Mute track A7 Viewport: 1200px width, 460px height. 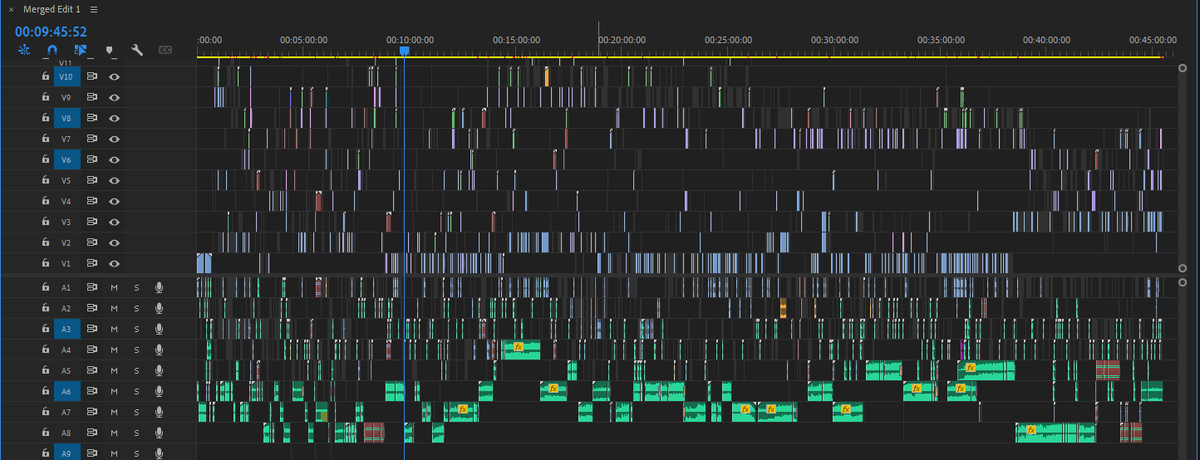coord(115,412)
